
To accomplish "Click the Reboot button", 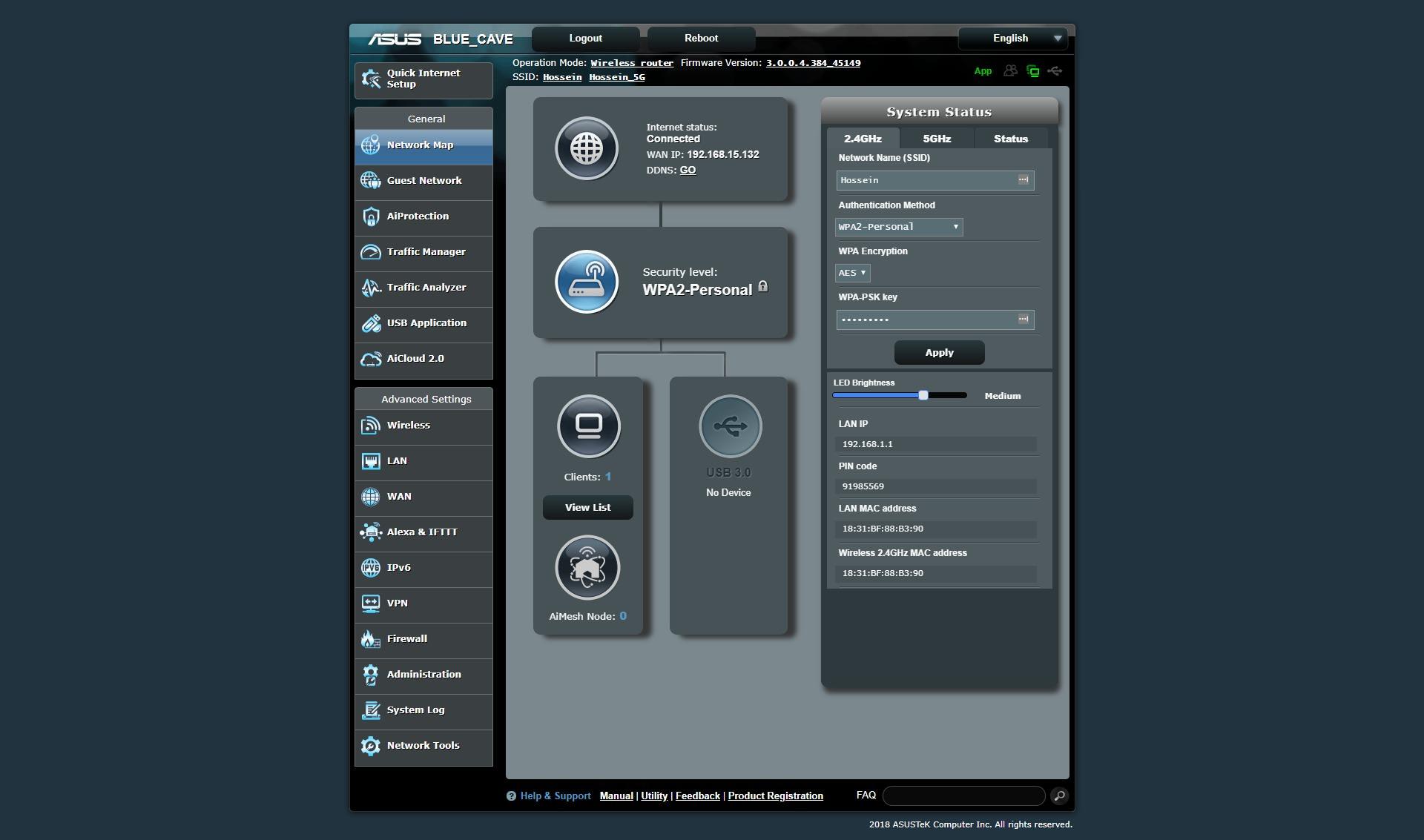I will (x=701, y=38).
